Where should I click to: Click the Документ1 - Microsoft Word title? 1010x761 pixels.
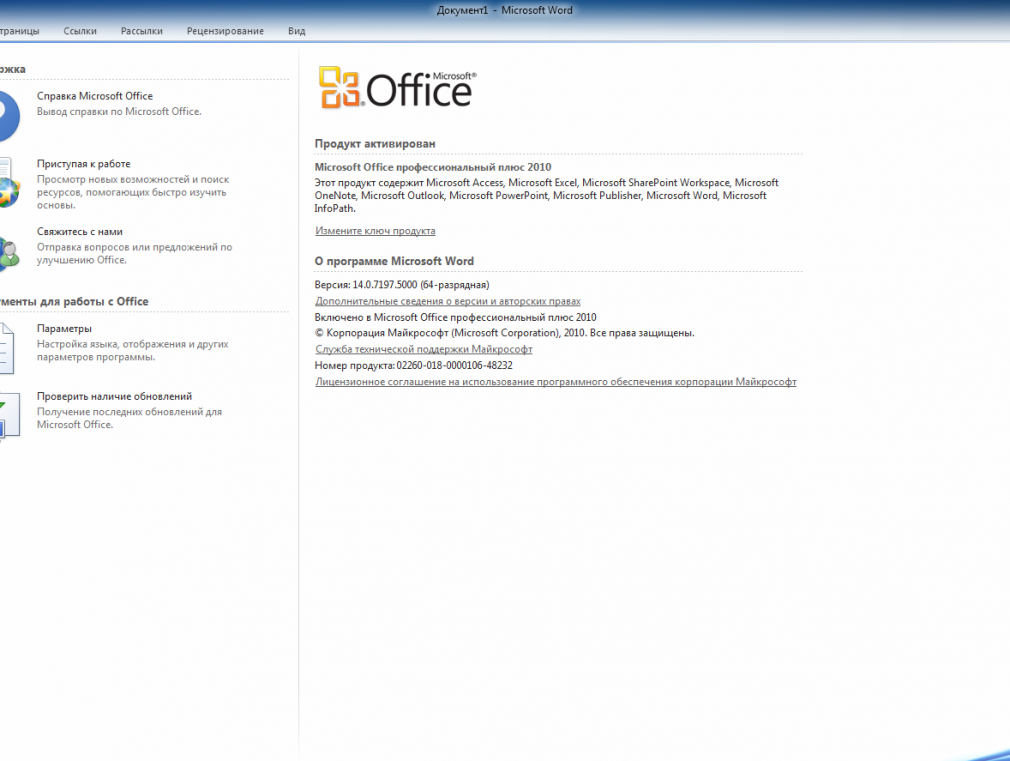click(x=504, y=10)
